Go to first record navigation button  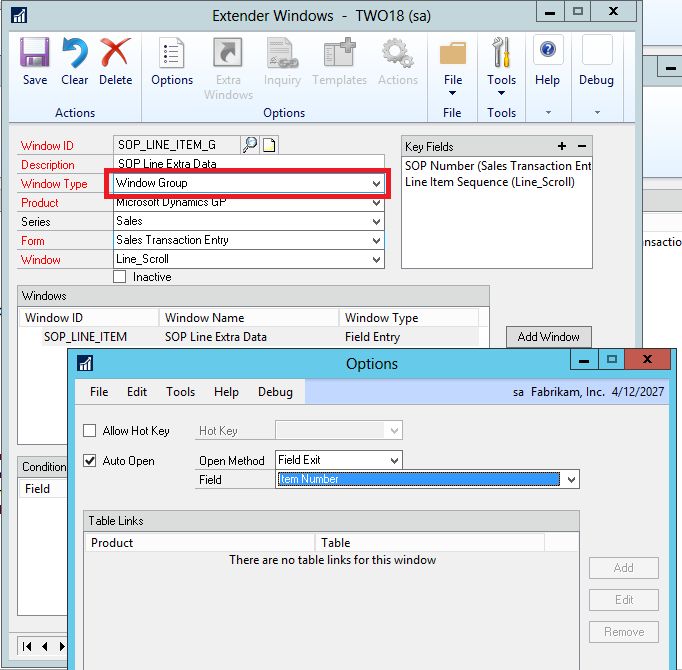pyautogui.click(x=27, y=646)
